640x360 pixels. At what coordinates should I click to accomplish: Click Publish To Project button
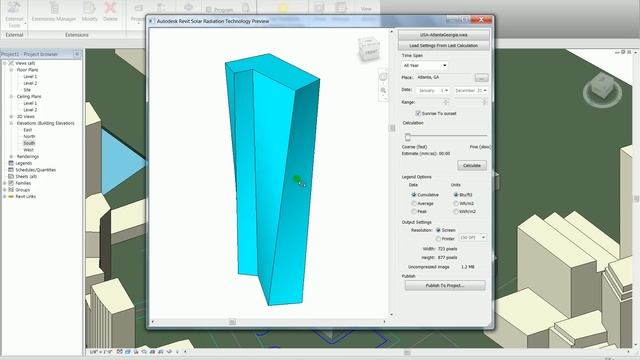(x=445, y=285)
